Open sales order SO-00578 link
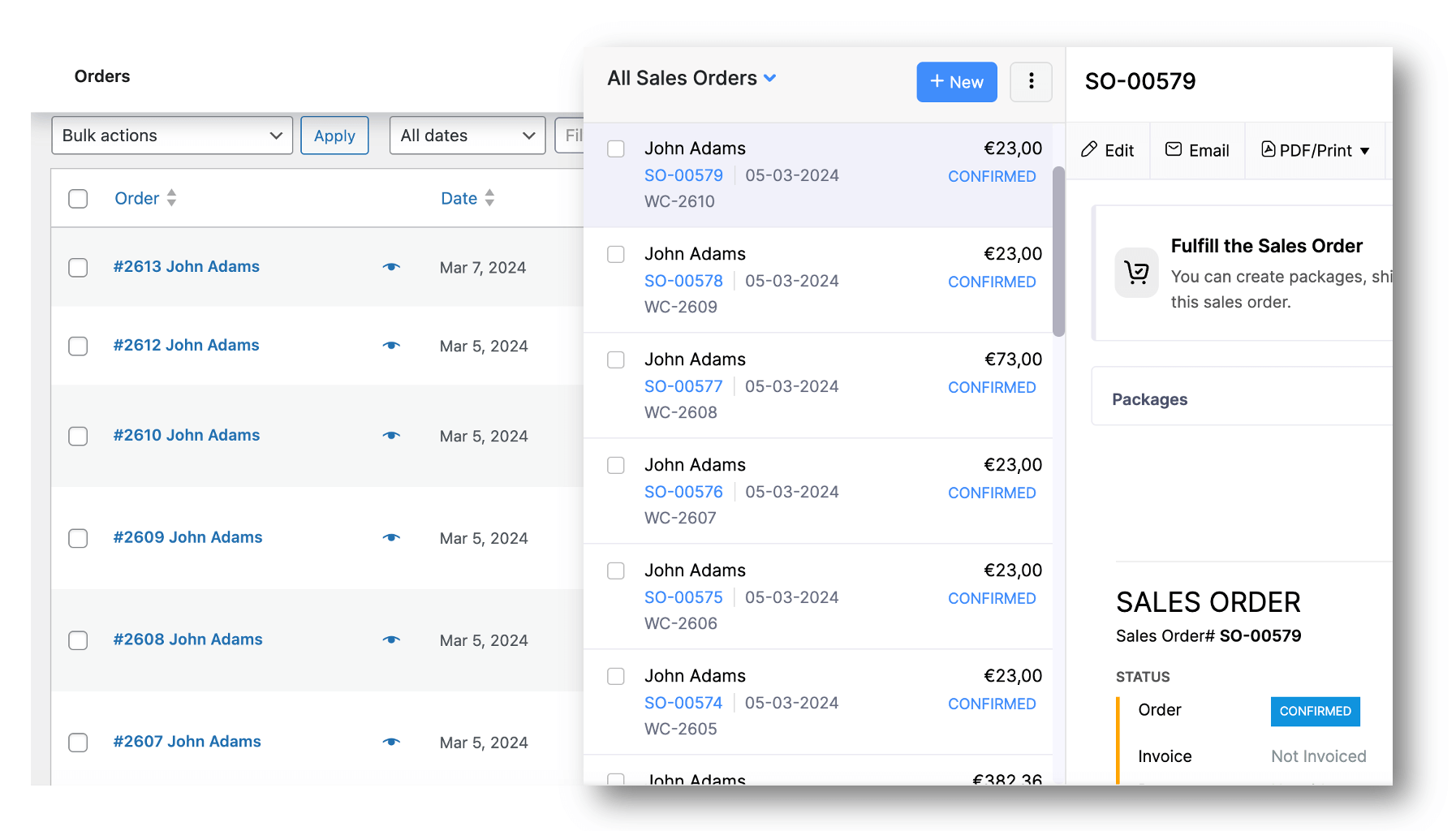Screen dimensions: 1456x831 pos(683,281)
